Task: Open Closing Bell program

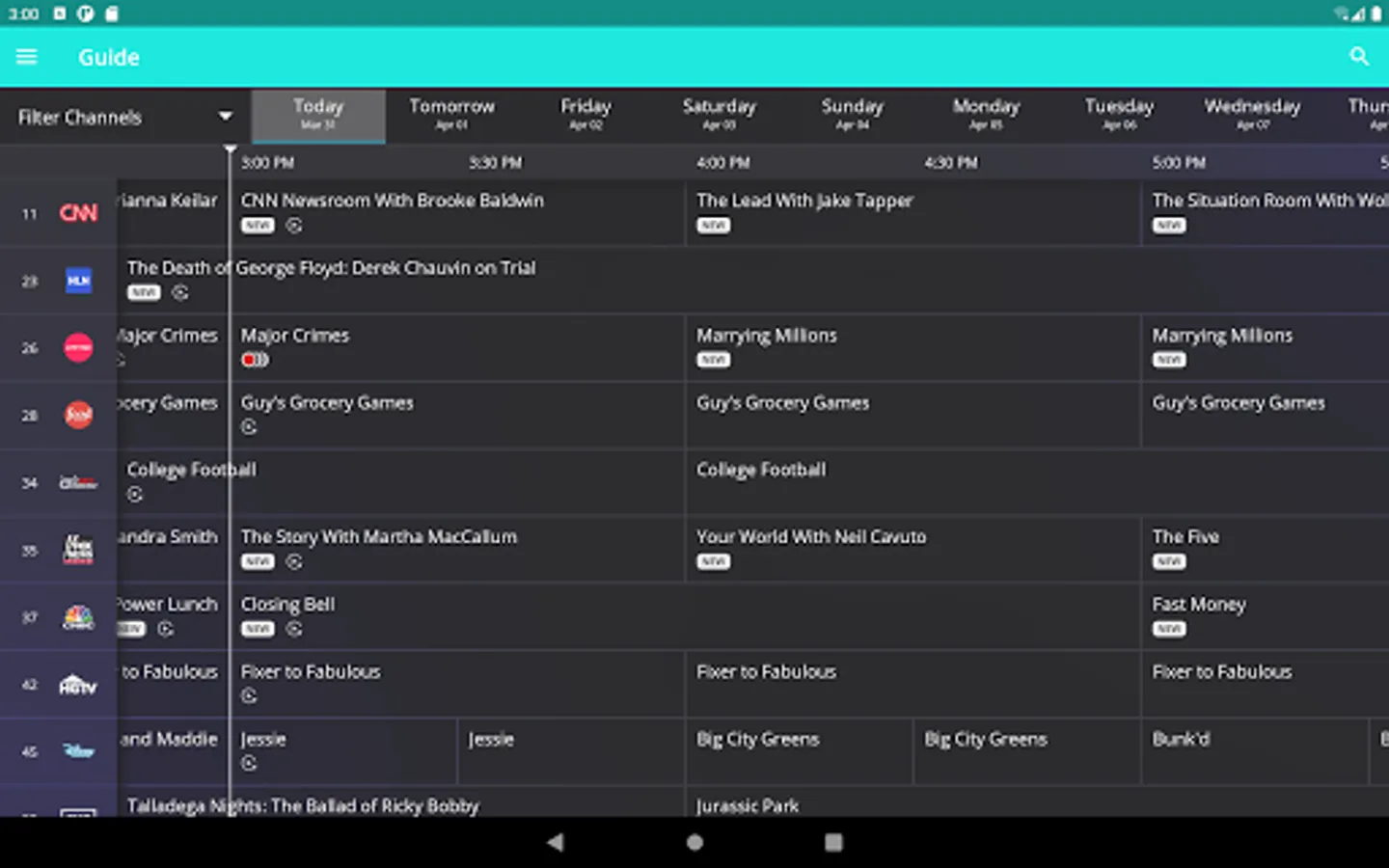Action: point(685,616)
